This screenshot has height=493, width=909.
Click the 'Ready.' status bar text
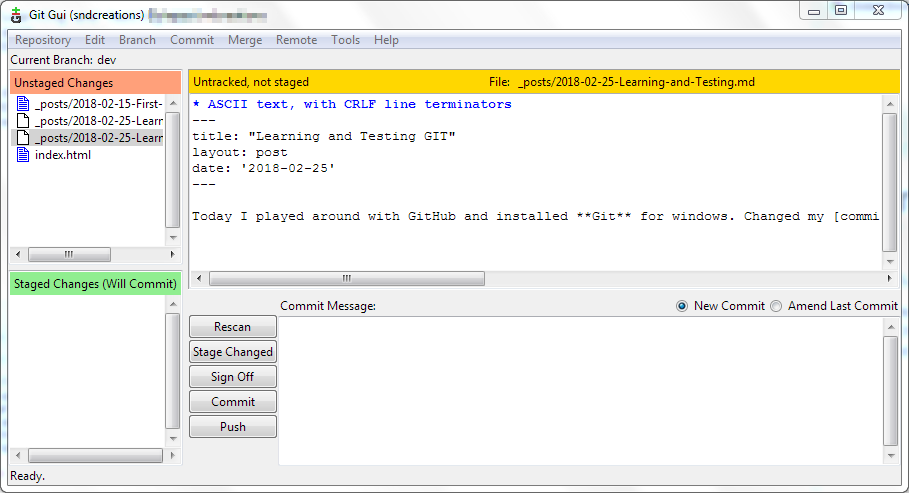click(27, 476)
